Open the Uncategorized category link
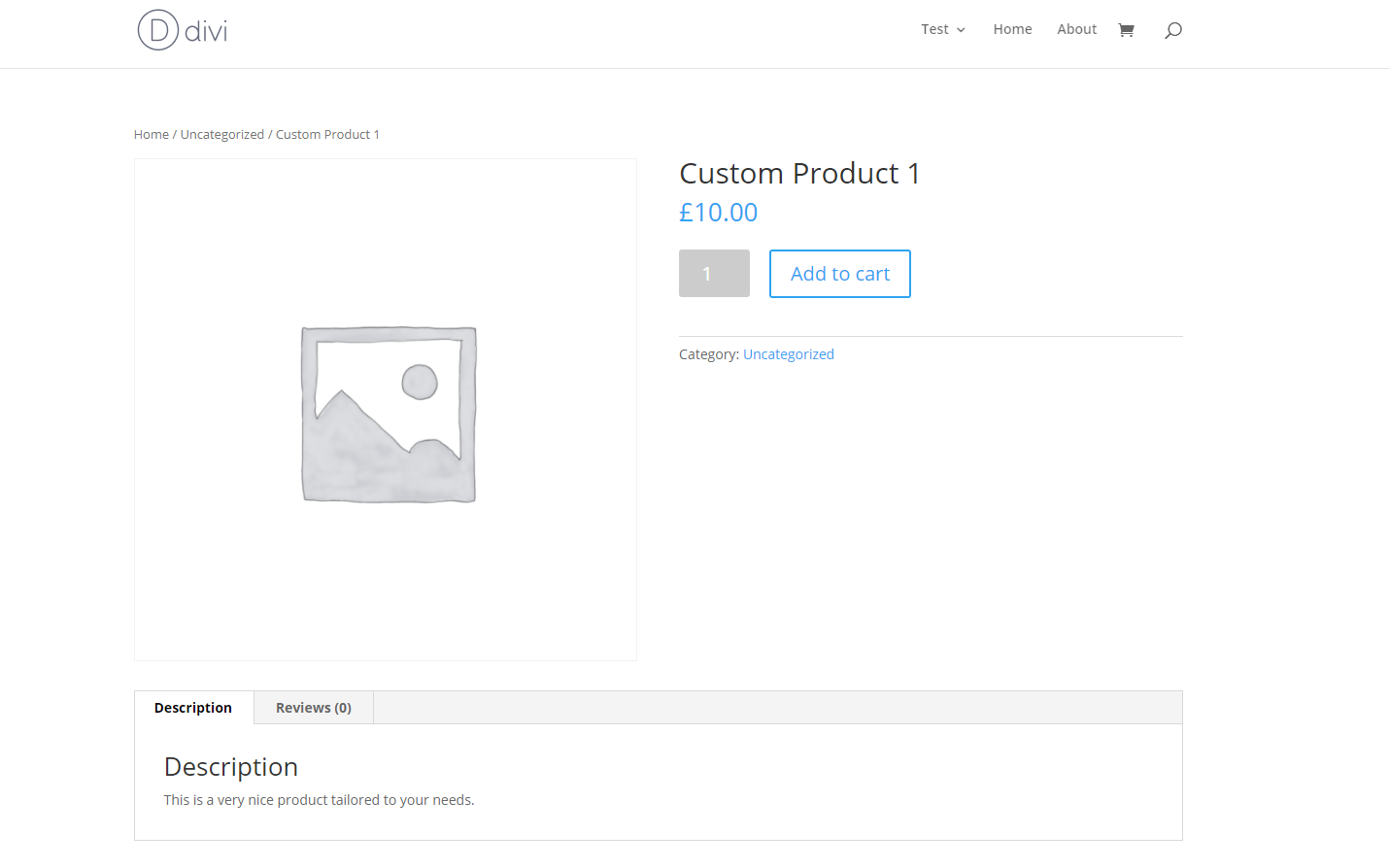 pos(789,354)
